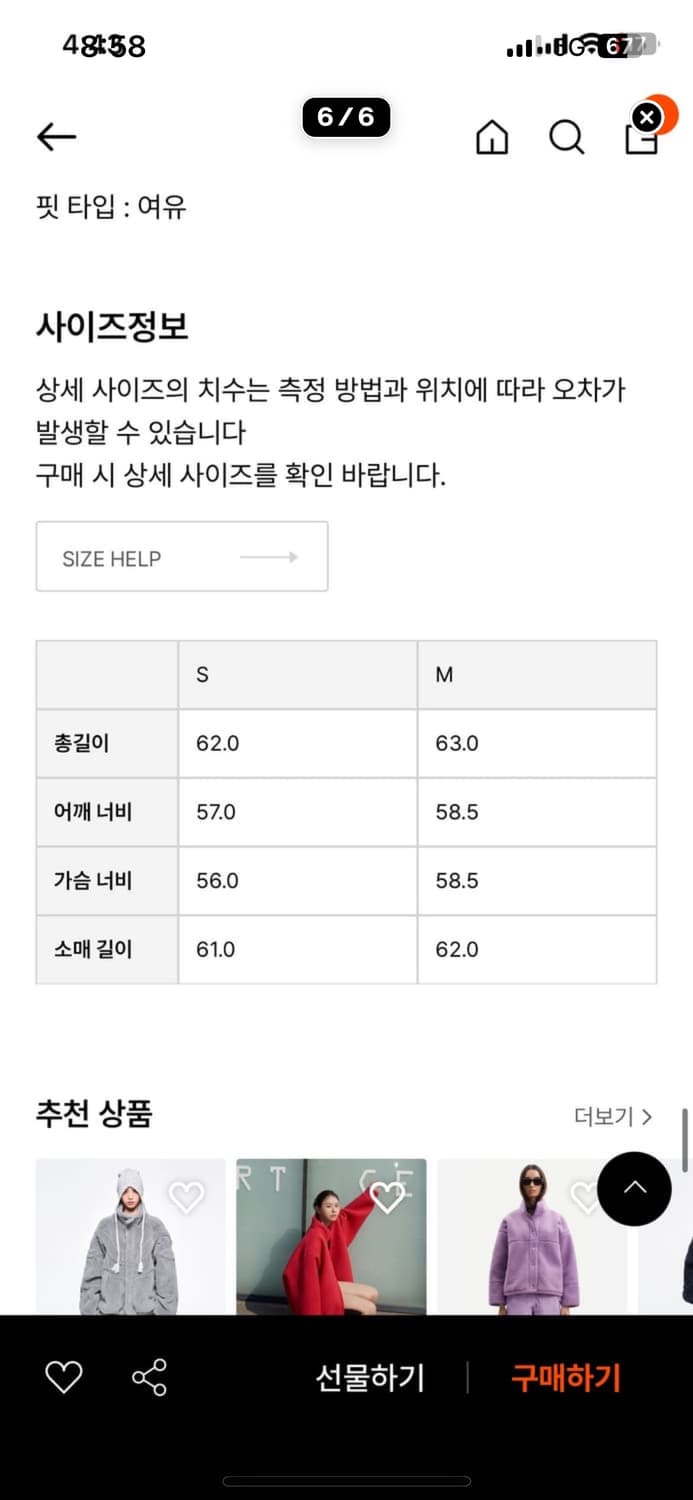Open the Search icon
This screenshot has height=1500, width=693.
coord(567,138)
